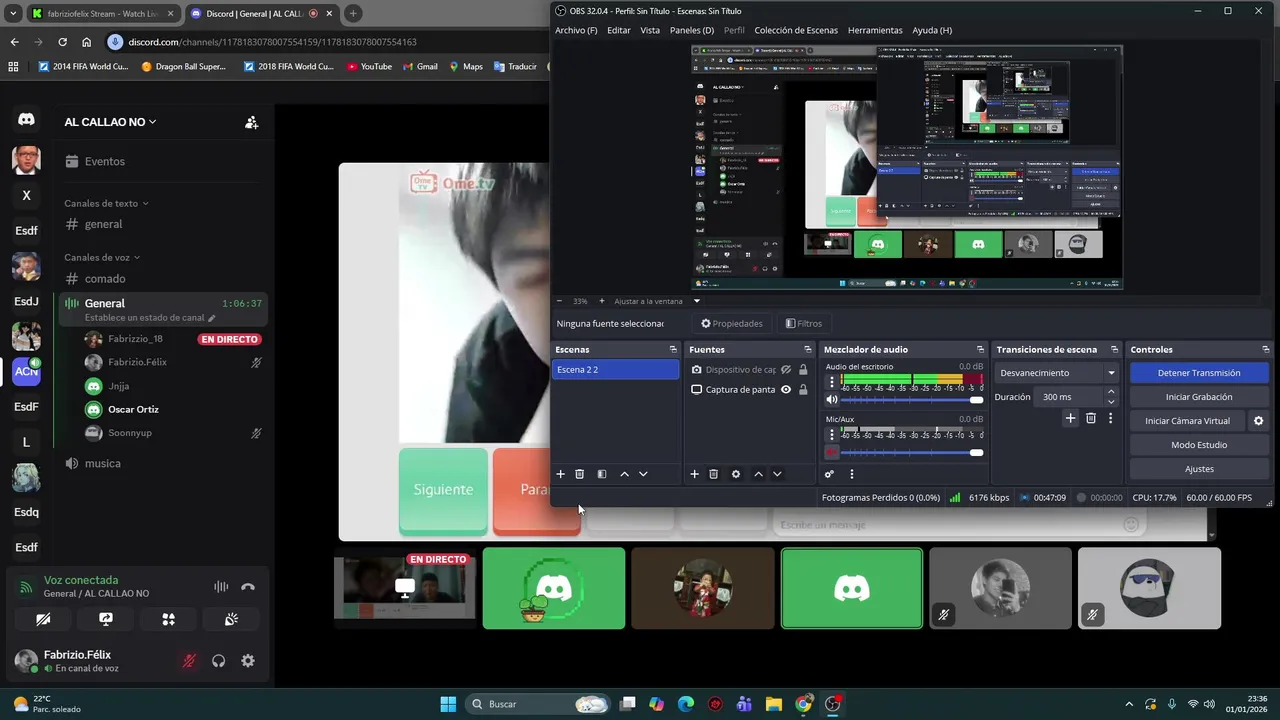Open source properties gear in Fuentes toolbar
The width and height of the screenshot is (1280, 720).
coord(736,474)
